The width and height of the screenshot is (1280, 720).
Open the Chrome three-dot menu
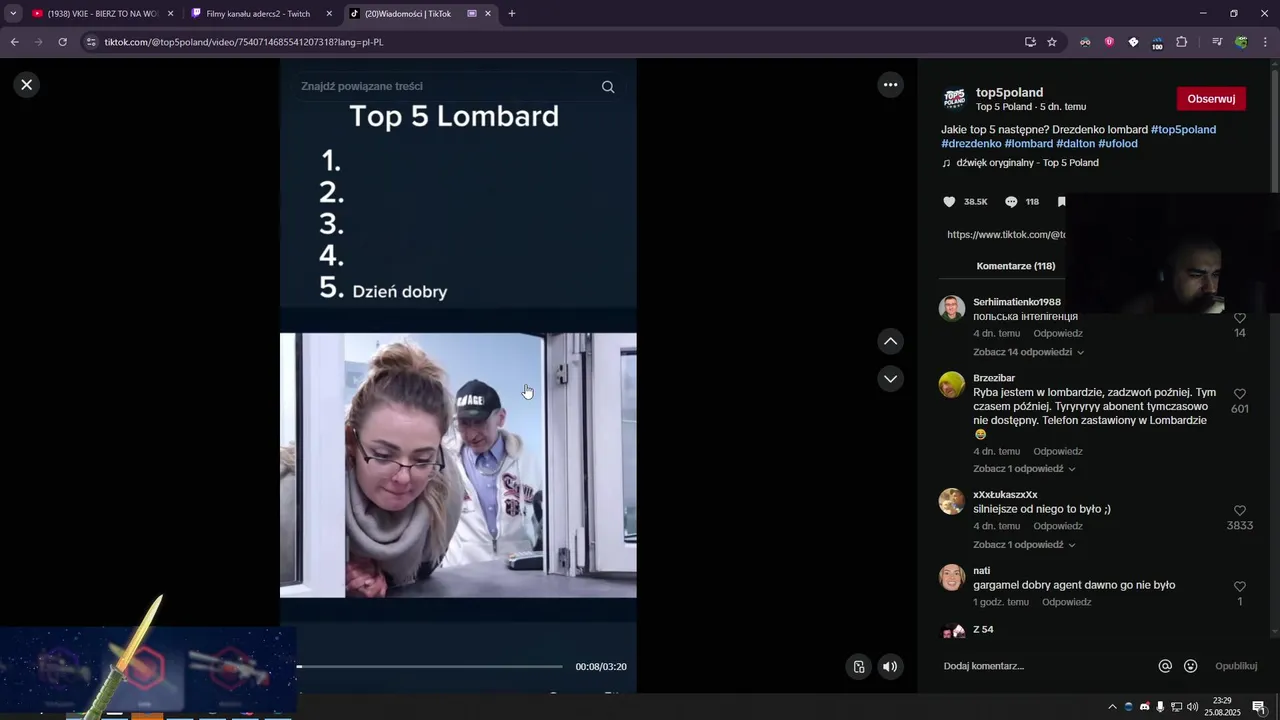click(1265, 42)
